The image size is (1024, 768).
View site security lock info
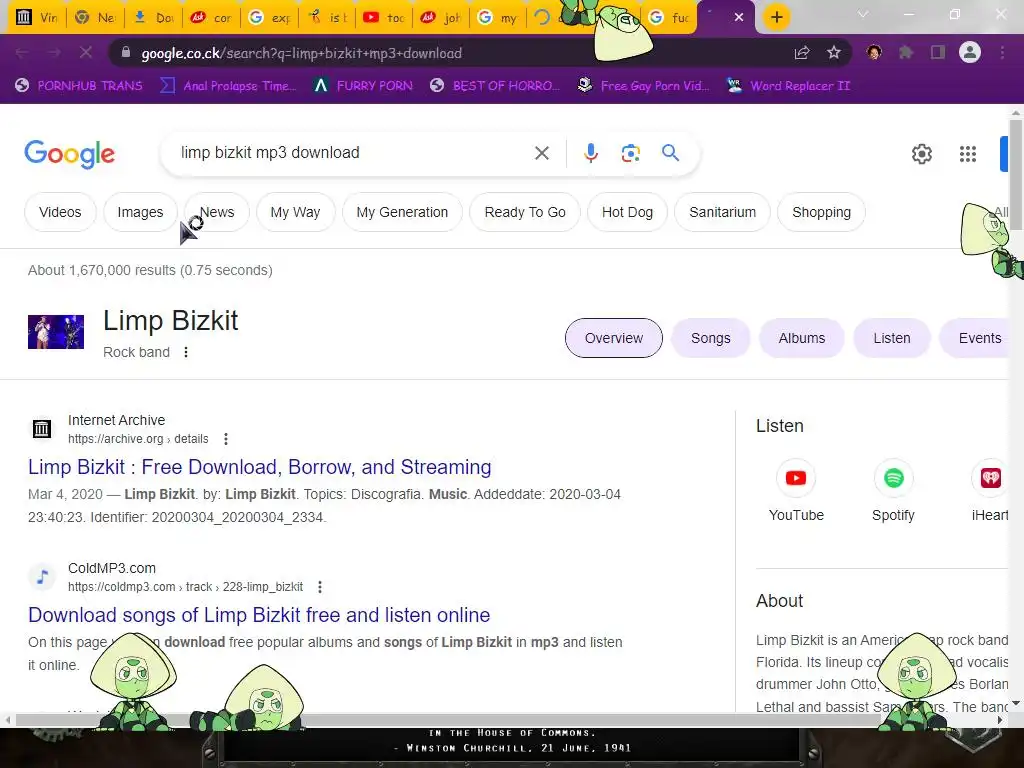point(126,53)
